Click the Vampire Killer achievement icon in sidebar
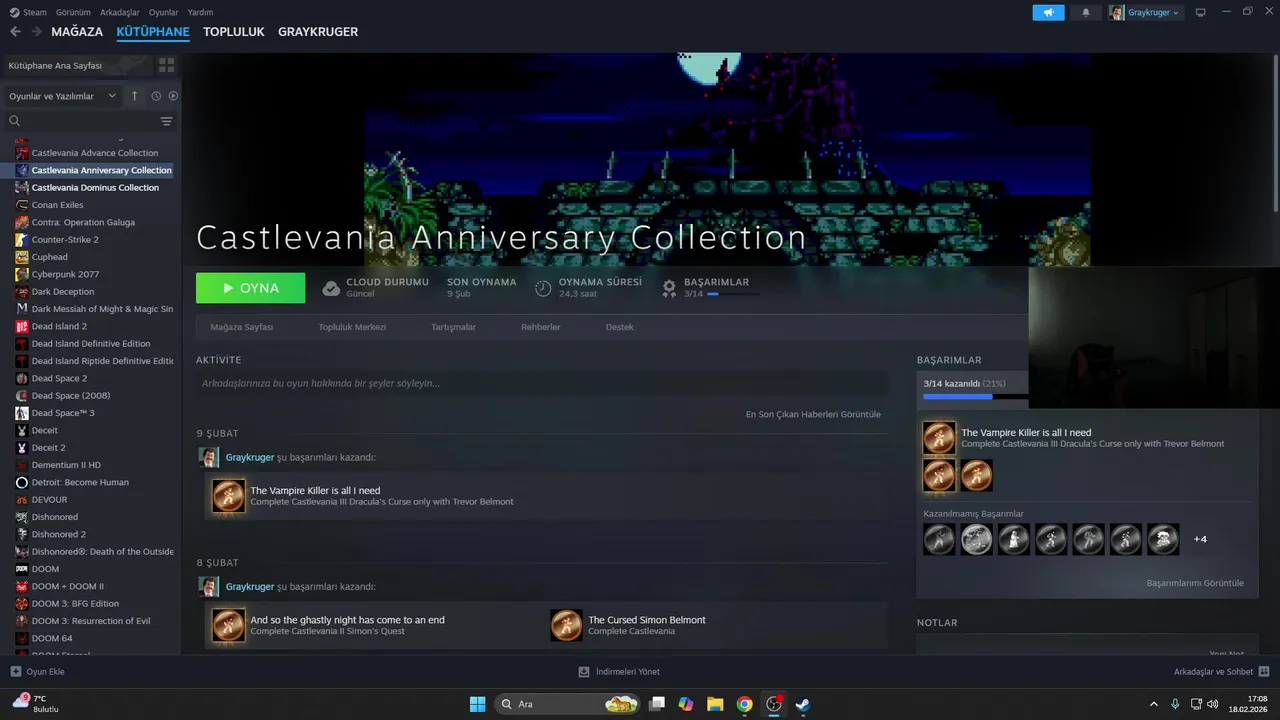Viewport: 1280px width, 720px height. pyautogui.click(x=939, y=438)
